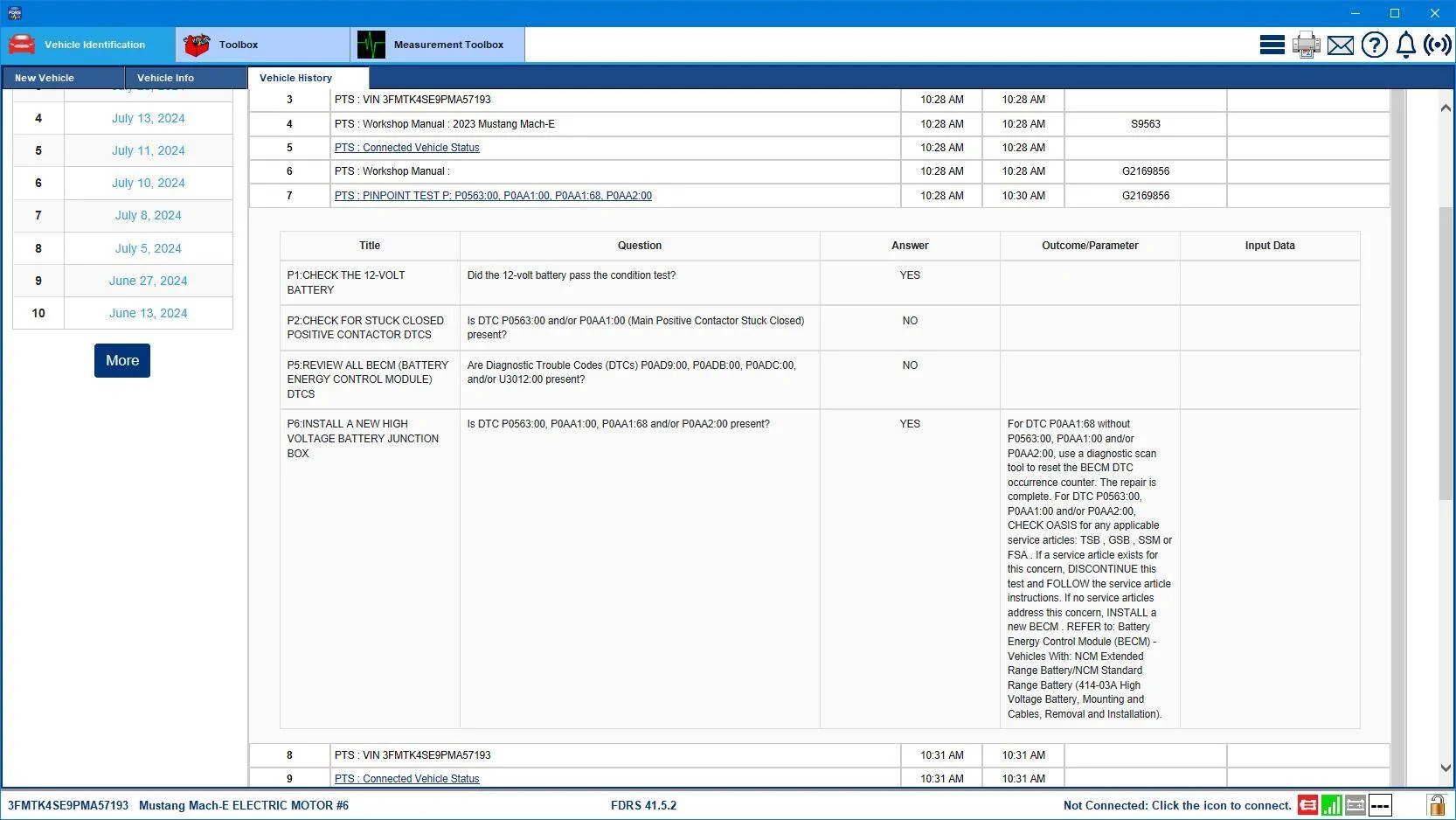Open the Measurement Toolbox tab
Viewport: 1456px width, 820px height.
(438, 45)
